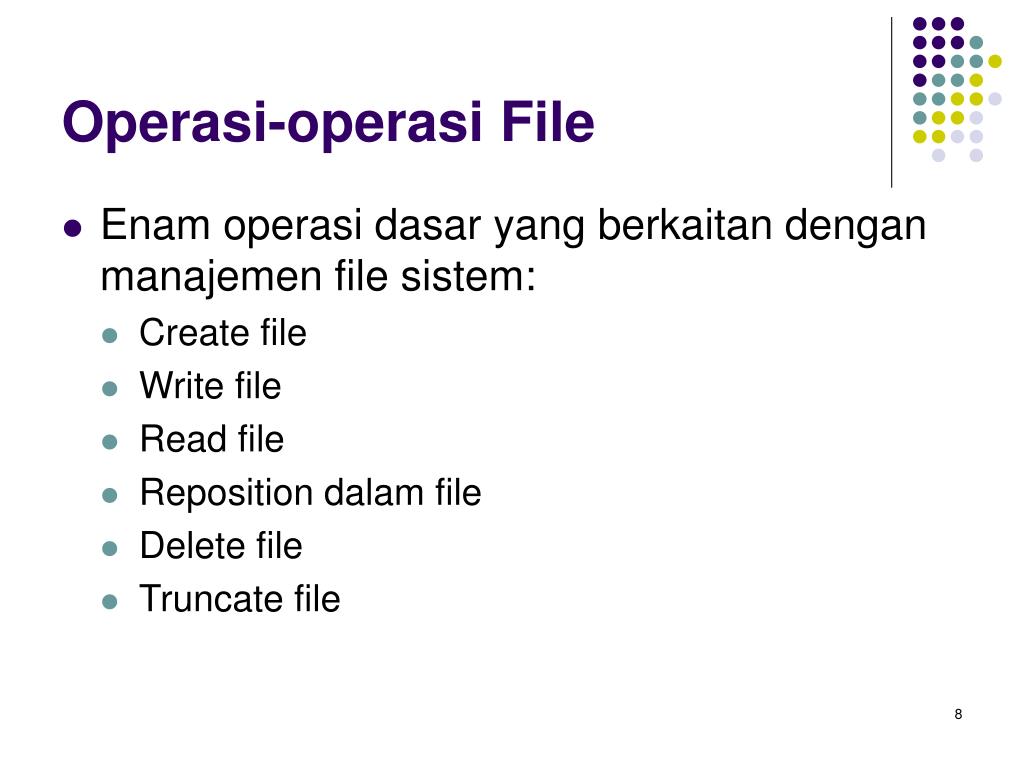This screenshot has height=768, width=1024.
Task: Click the word File in the title
Action: point(549,122)
